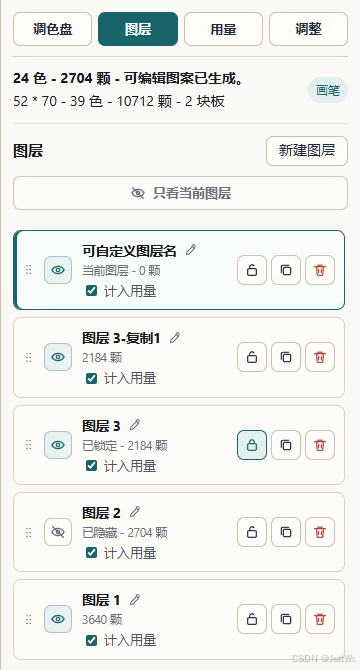360x670 pixels.
Task: Create a layer with 新建图层
Action: pyautogui.click(x=307, y=151)
